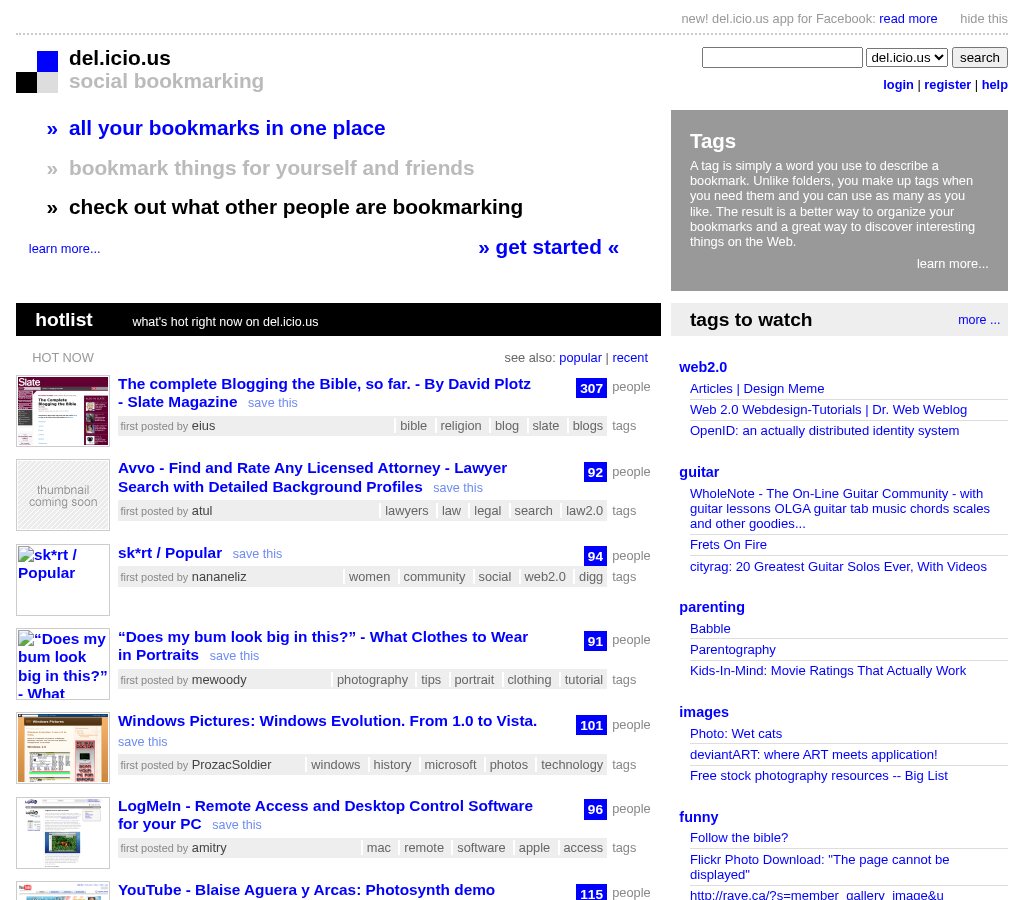Screen dimensions: 1024x900
Task: Select the 'tutorial' tag
Action: pos(583,680)
